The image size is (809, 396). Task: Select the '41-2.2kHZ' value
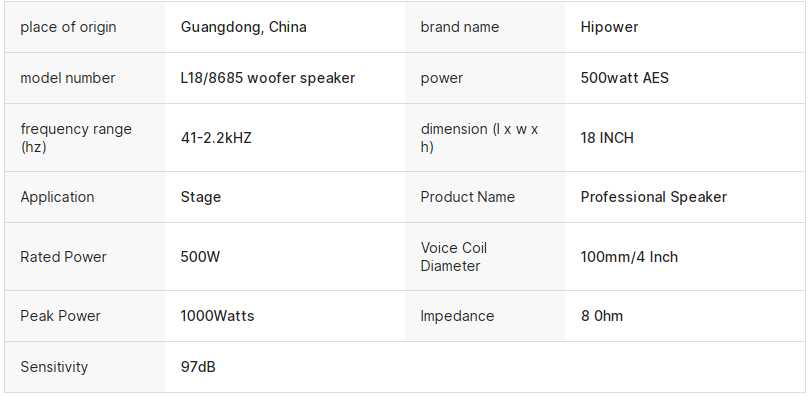coord(216,138)
